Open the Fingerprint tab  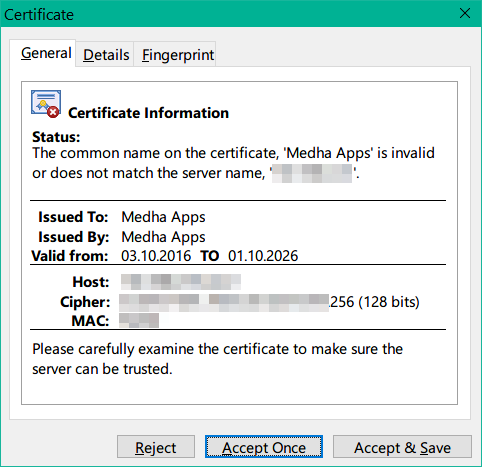pyautogui.click(x=175, y=55)
